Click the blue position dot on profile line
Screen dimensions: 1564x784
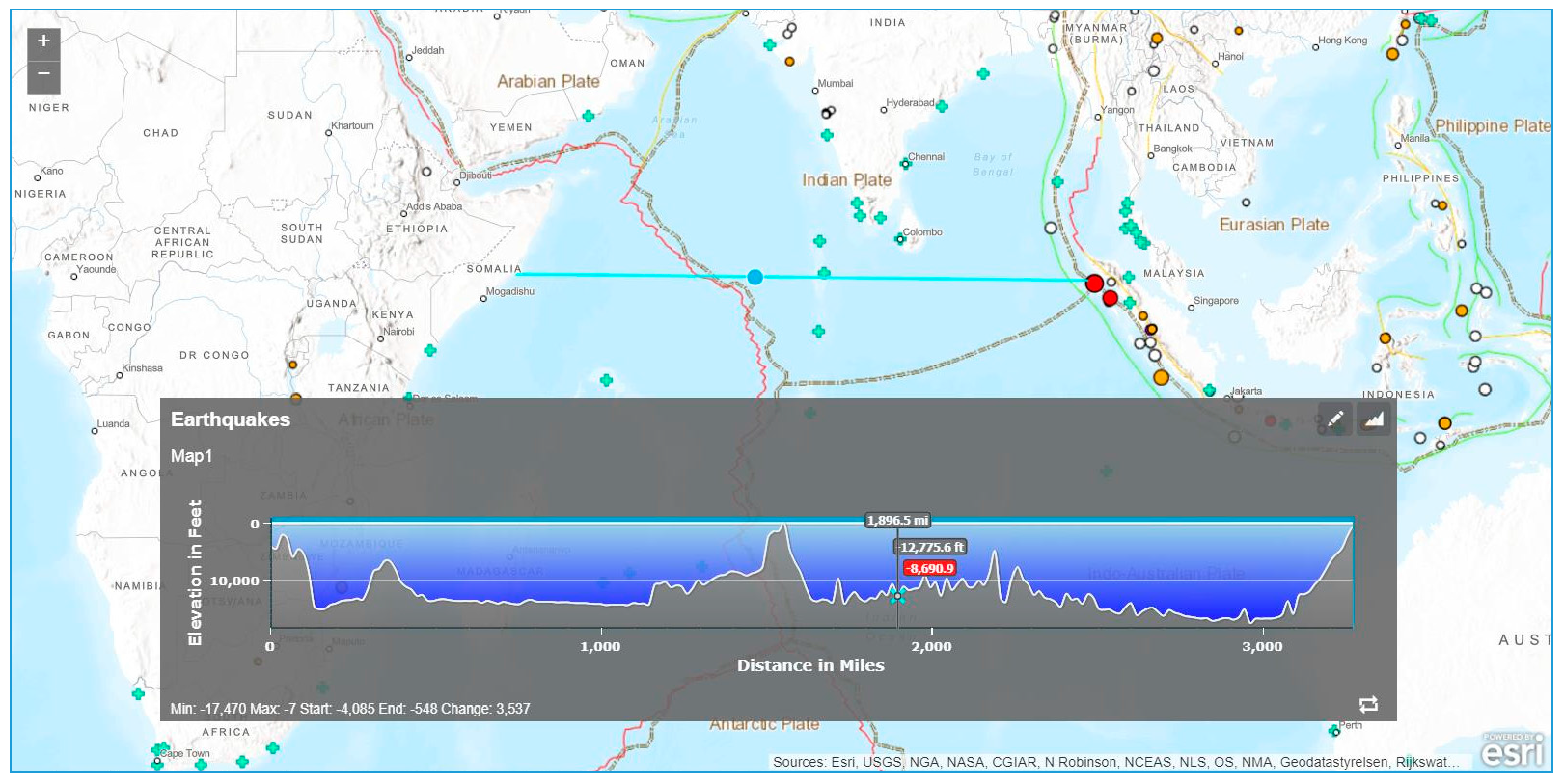tap(755, 278)
